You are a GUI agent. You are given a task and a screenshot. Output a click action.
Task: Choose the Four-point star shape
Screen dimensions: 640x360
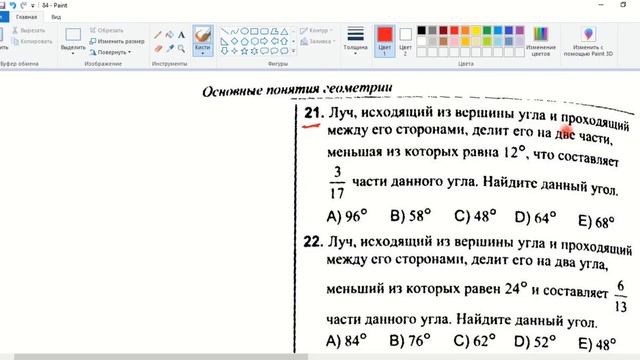[234, 51]
